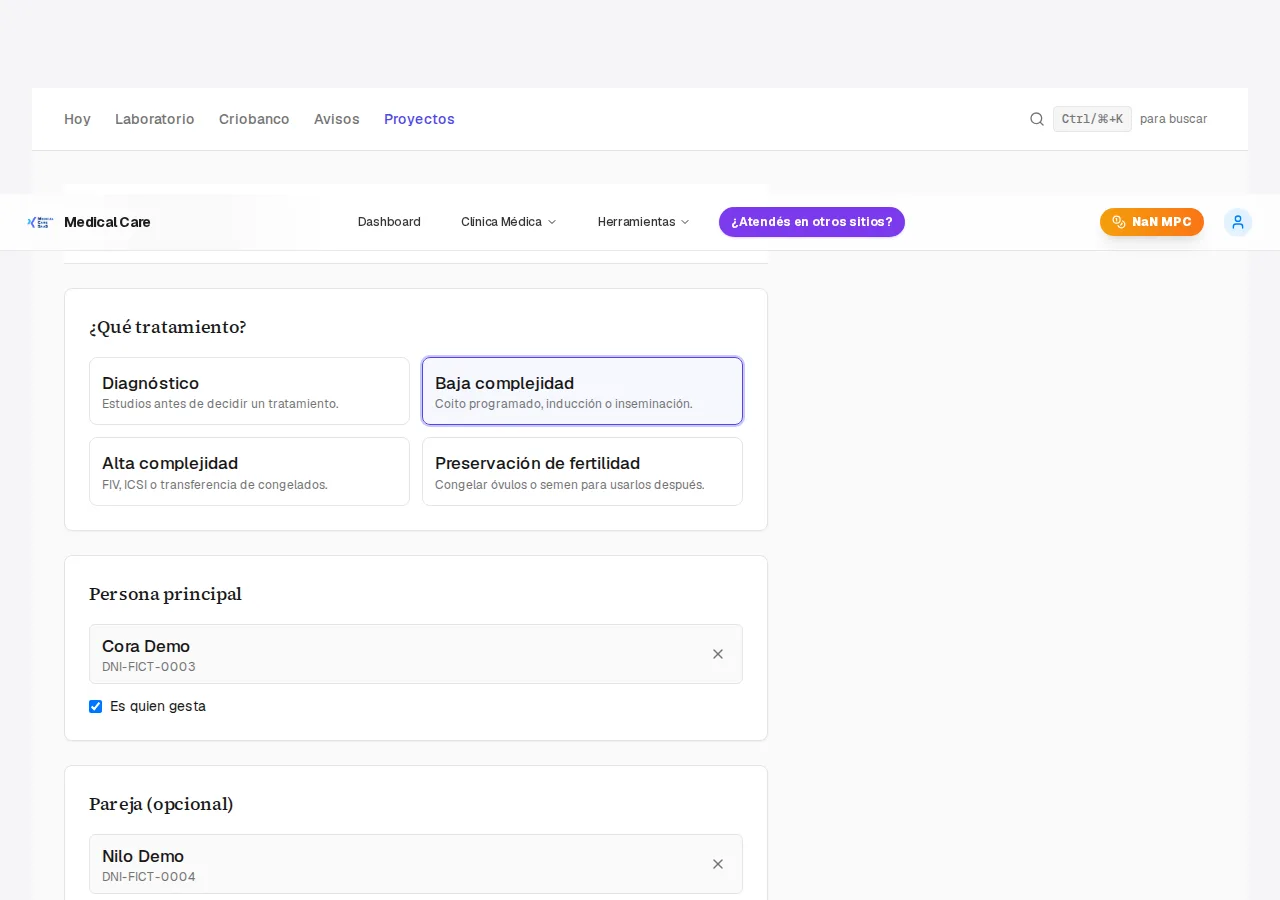Click the 'Medical Care' brand name
The image size is (1280, 900).
pyautogui.click(x=107, y=222)
